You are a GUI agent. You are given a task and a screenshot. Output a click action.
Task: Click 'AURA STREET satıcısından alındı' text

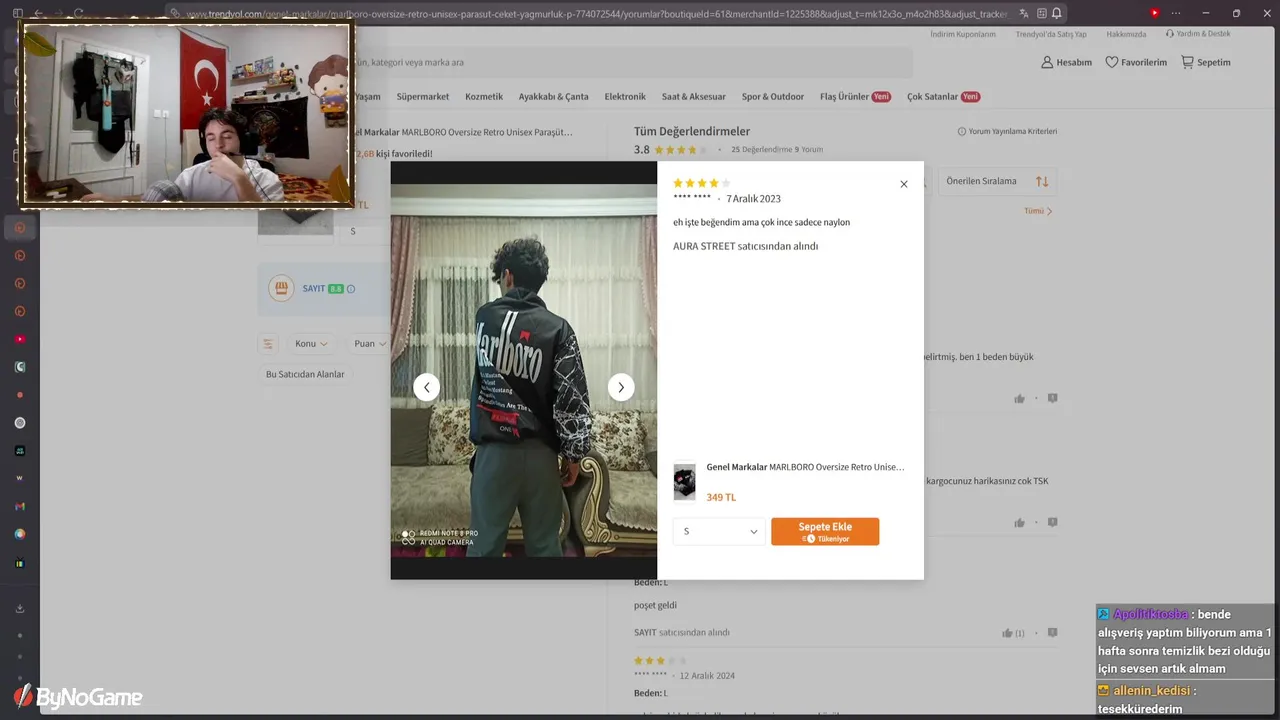click(746, 246)
